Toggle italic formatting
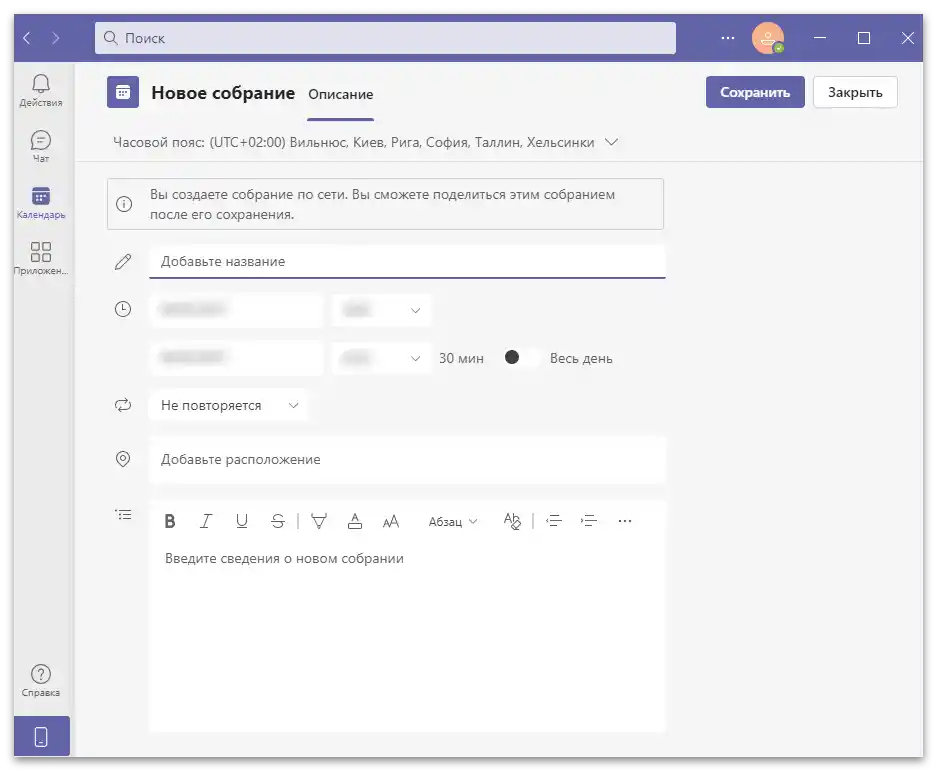This screenshot has width=937, height=771. pos(206,521)
